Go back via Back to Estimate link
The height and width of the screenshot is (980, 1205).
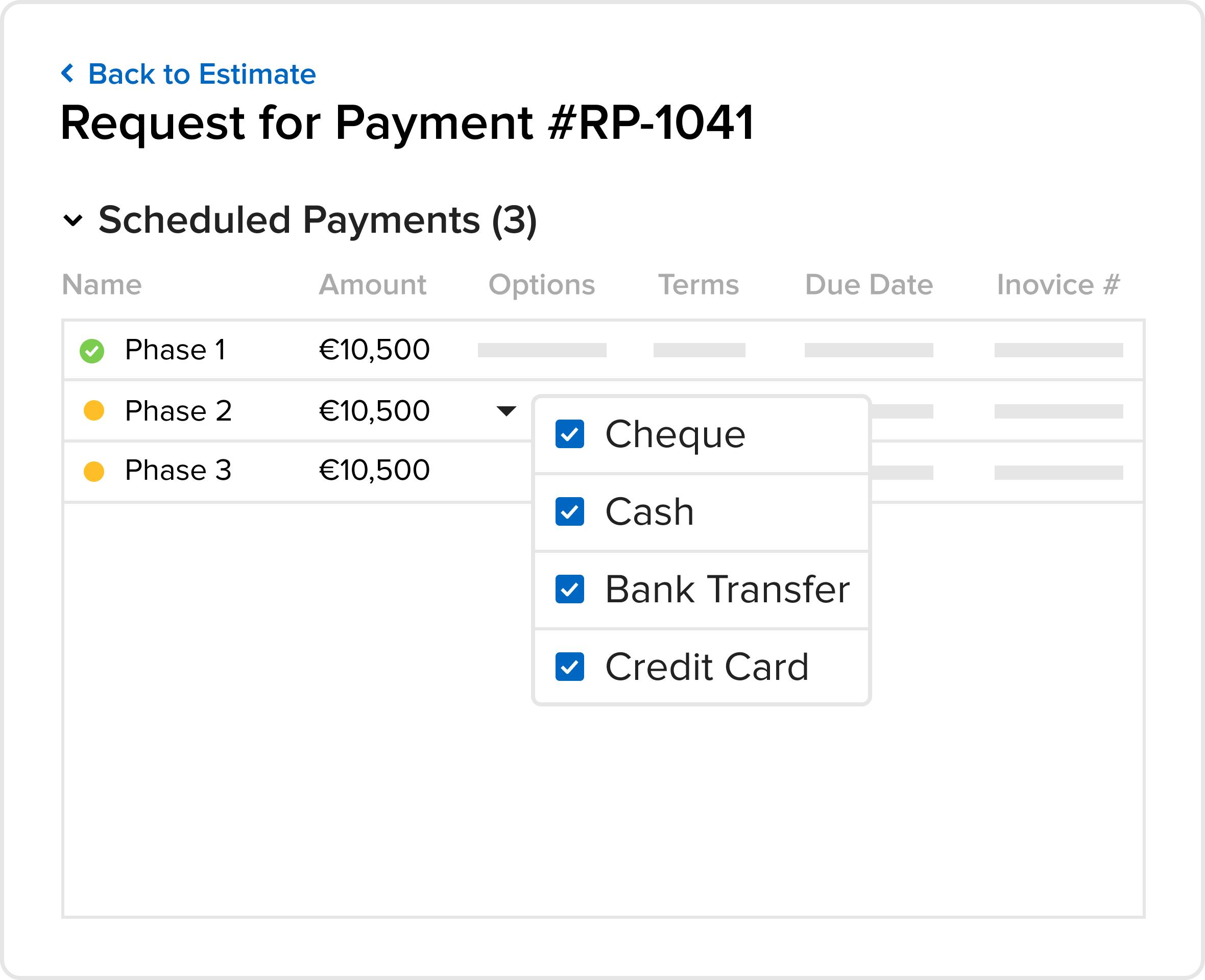click(x=202, y=74)
